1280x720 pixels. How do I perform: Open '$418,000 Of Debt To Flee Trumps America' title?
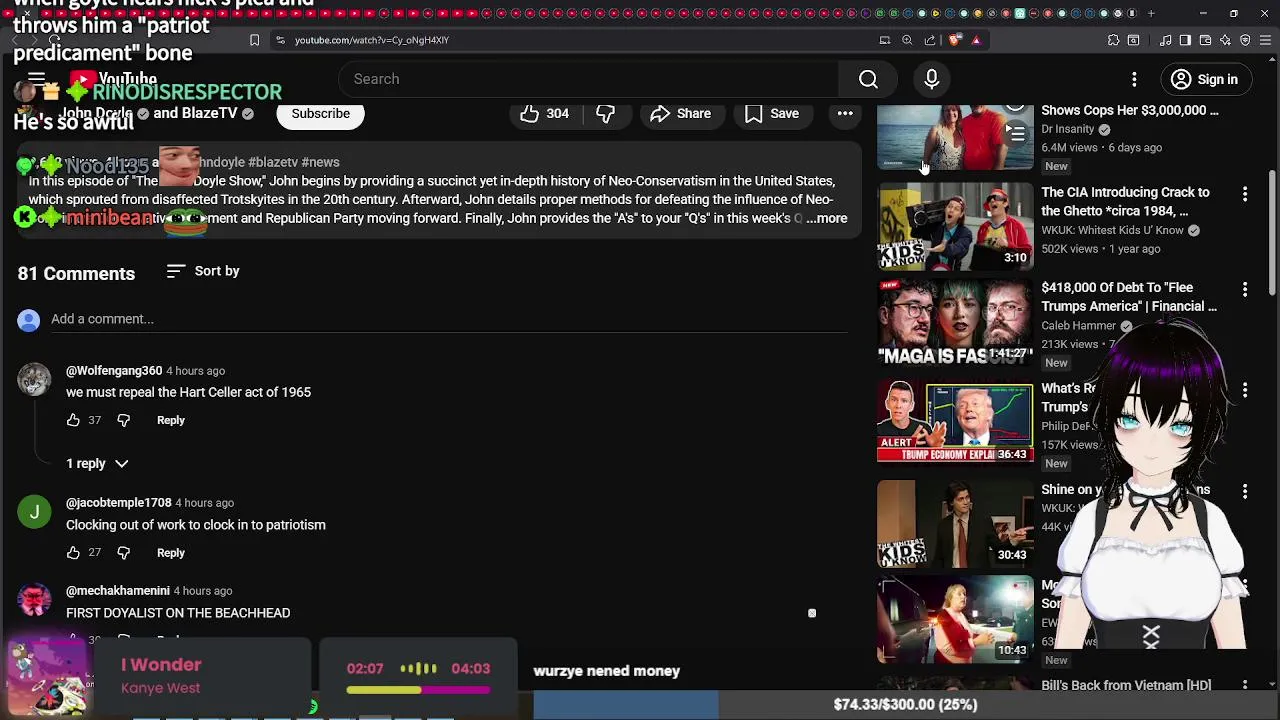pos(1129,297)
